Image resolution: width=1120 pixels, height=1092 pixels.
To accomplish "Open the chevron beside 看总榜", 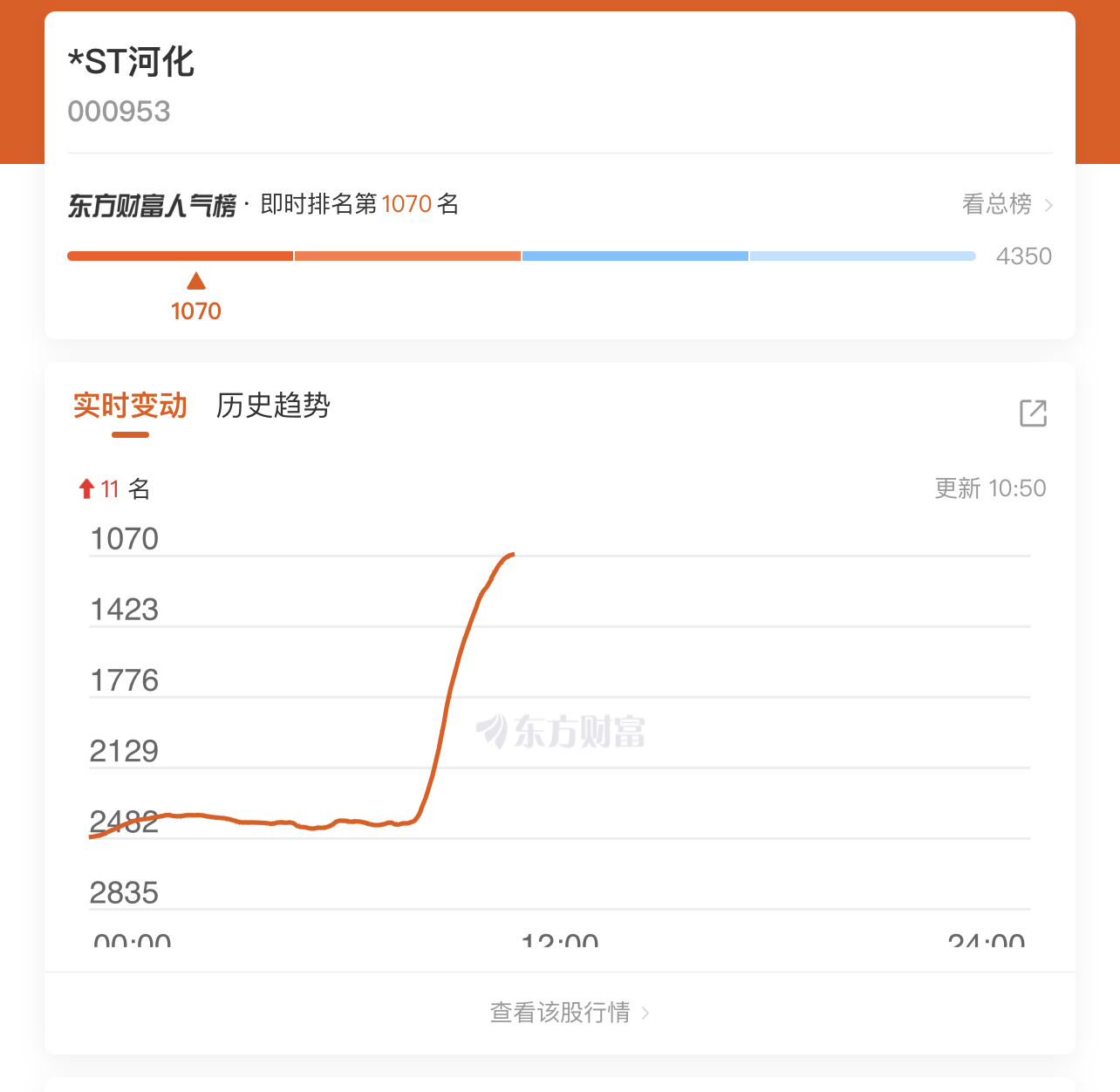I will point(1048,205).
